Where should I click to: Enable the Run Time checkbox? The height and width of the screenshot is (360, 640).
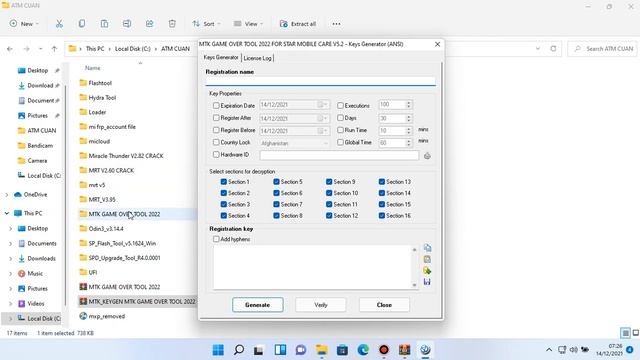pyautogui.click(x=340, y=130)
